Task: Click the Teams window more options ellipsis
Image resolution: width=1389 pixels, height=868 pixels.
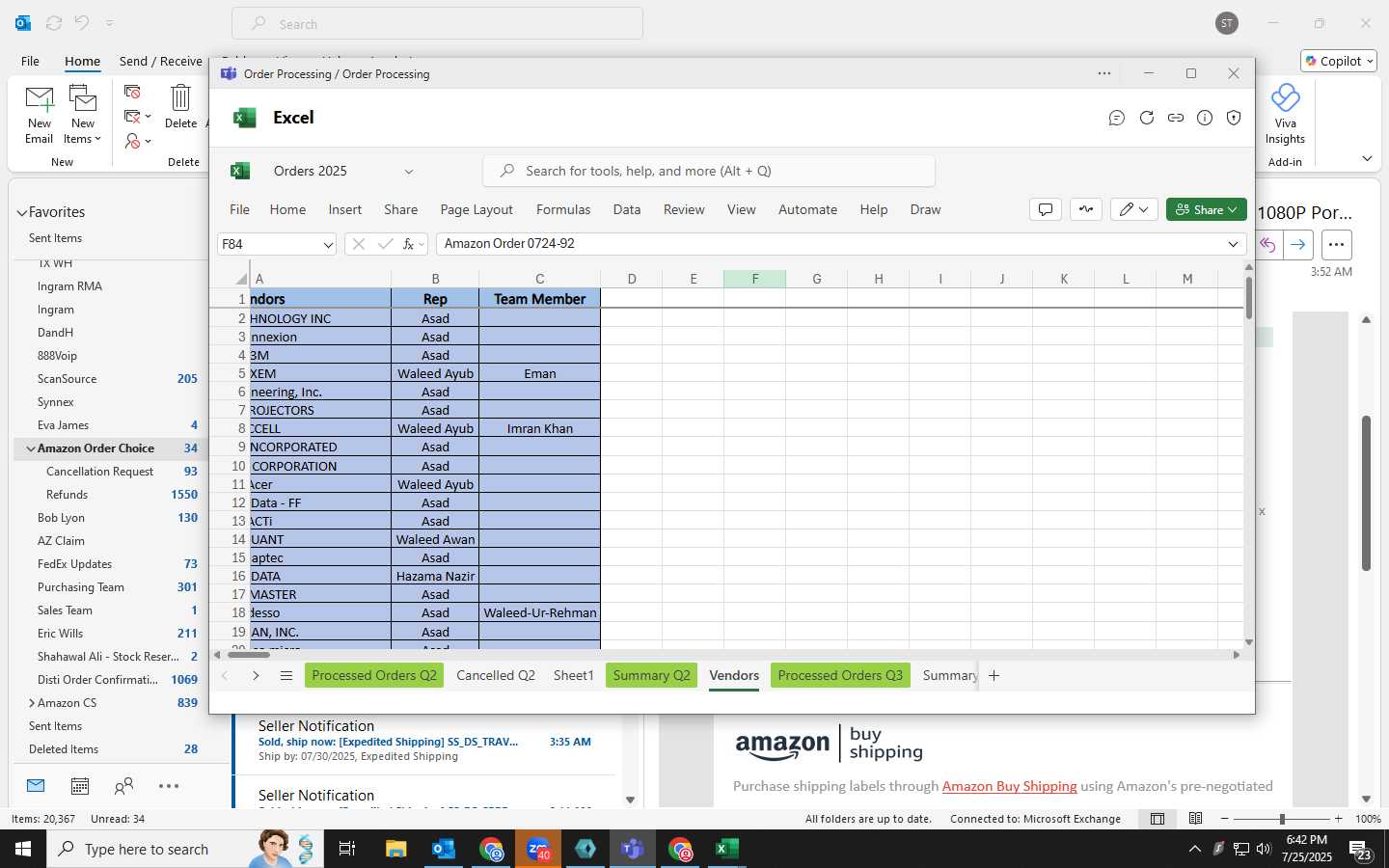Action: (1104, 73)
